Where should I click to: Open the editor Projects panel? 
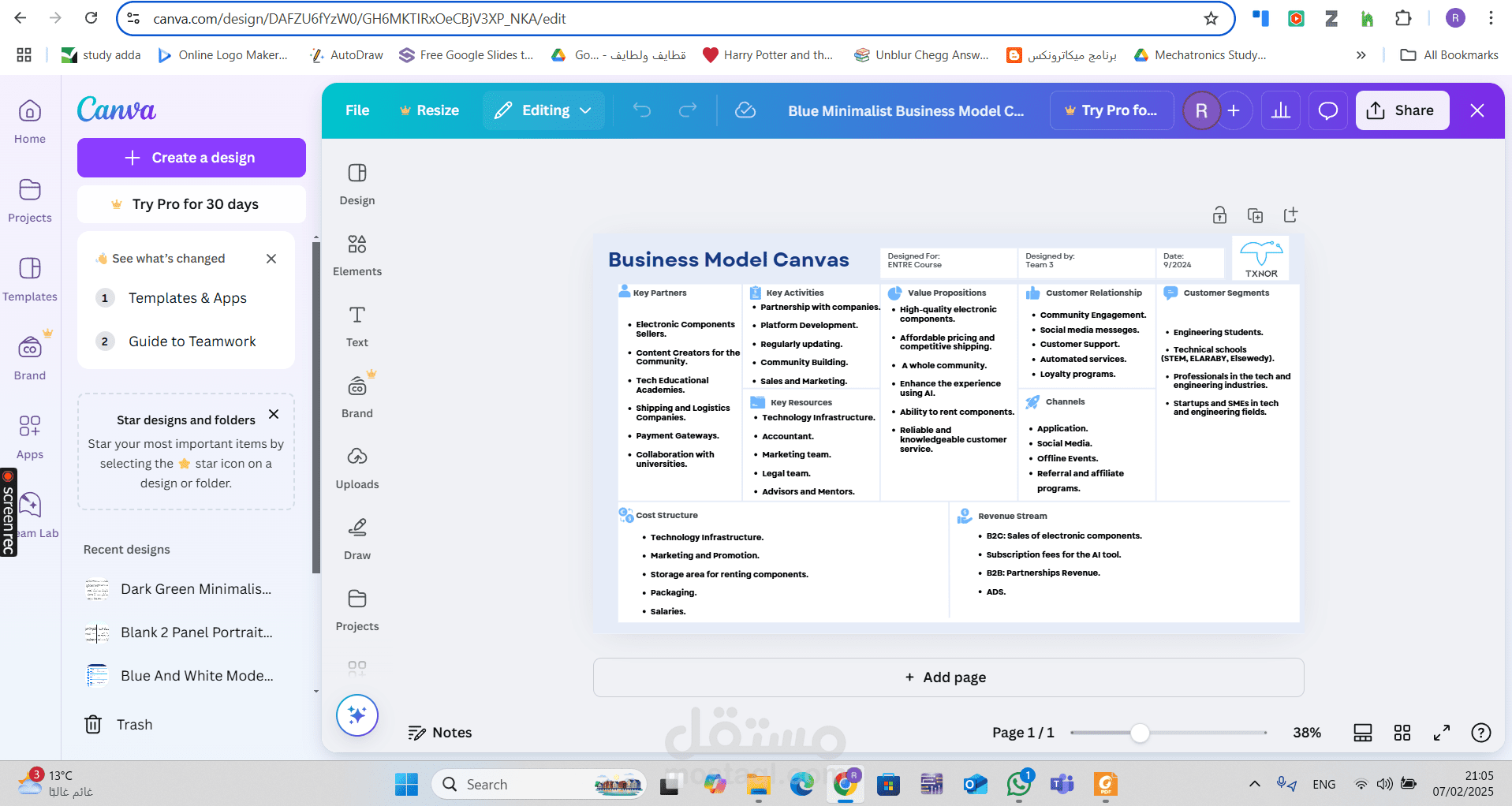pyautogui.click(x=357, y=610)
